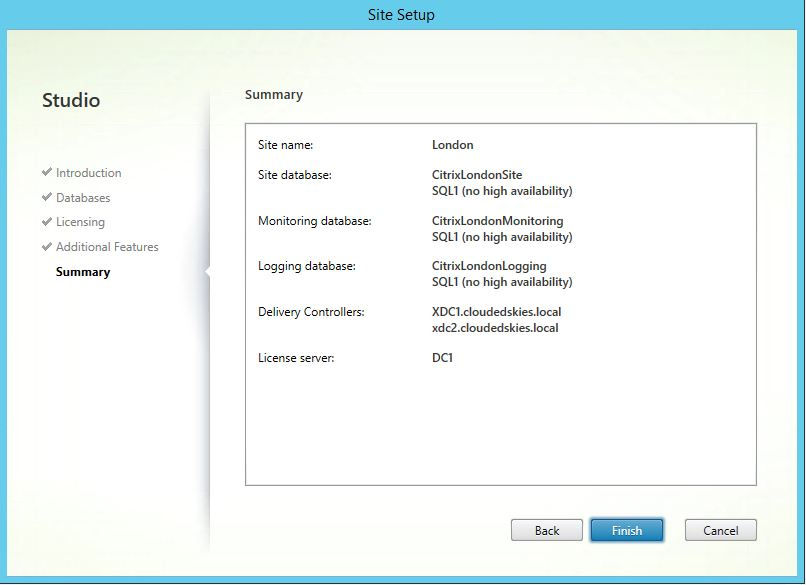The image size is (806, 585).
Task: Click the CitrixLondonSite database name
Action: click(477, 175)
